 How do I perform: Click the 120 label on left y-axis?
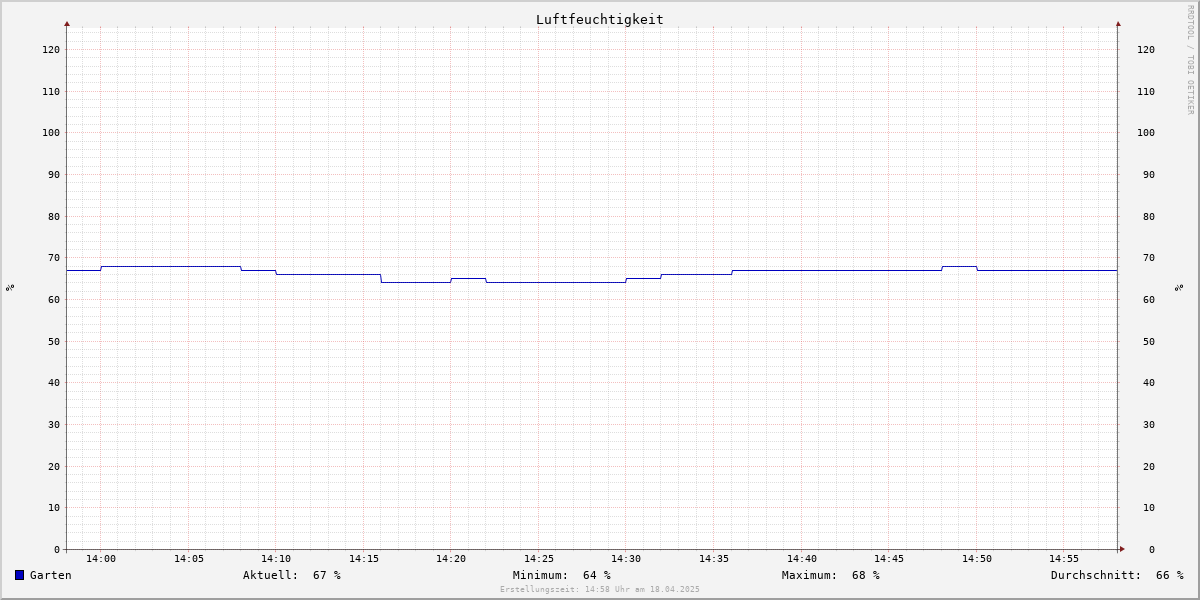coord(51,49)
